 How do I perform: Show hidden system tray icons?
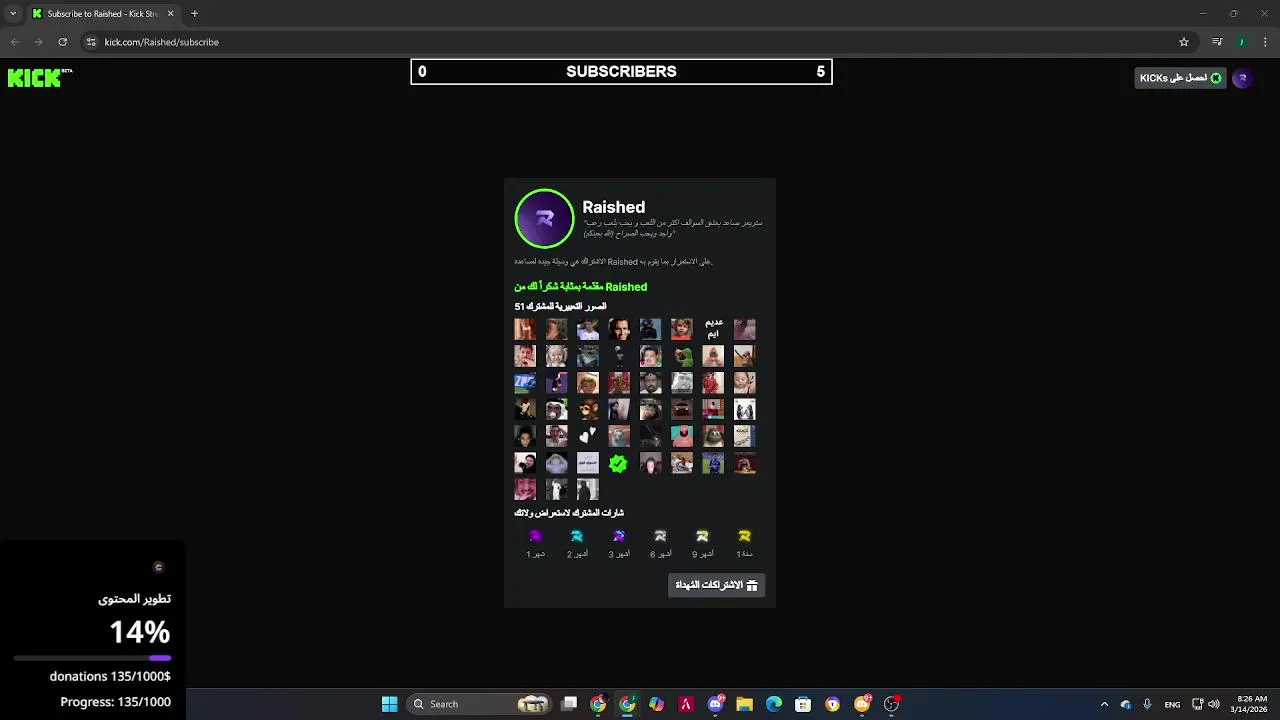coord(1104,704)
